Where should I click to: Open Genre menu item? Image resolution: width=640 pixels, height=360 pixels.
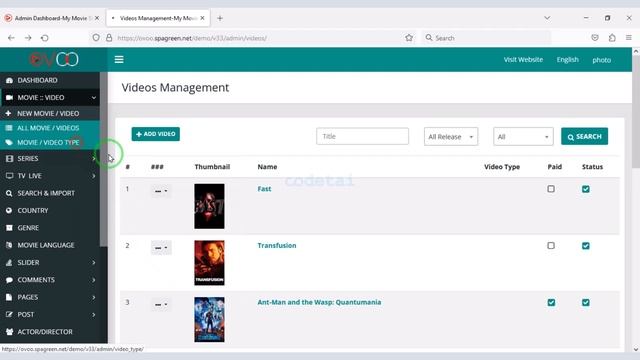pyautogui.click(x=50, y=228)
